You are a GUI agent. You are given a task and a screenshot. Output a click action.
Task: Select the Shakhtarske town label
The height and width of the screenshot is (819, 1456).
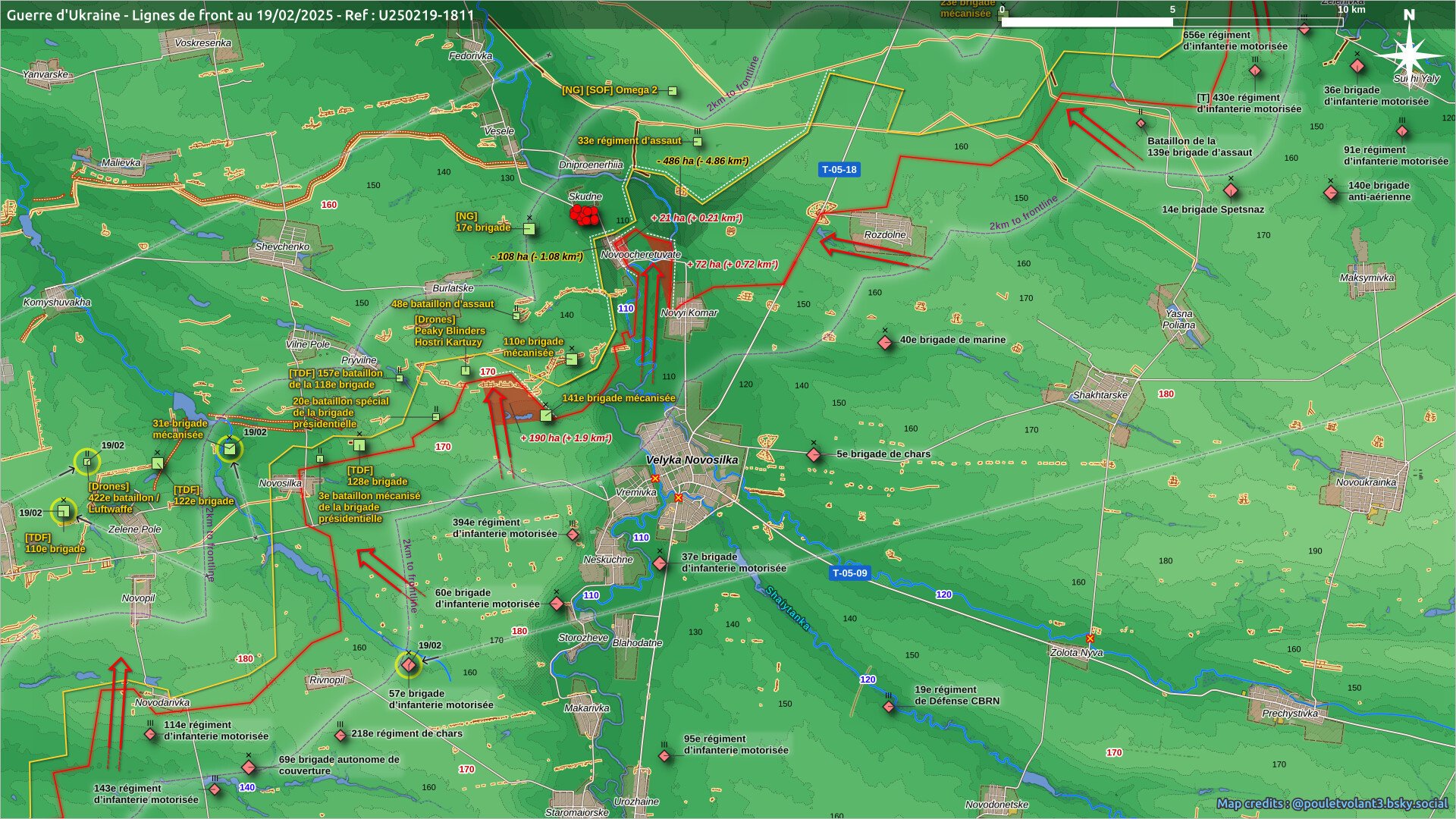1100,395
